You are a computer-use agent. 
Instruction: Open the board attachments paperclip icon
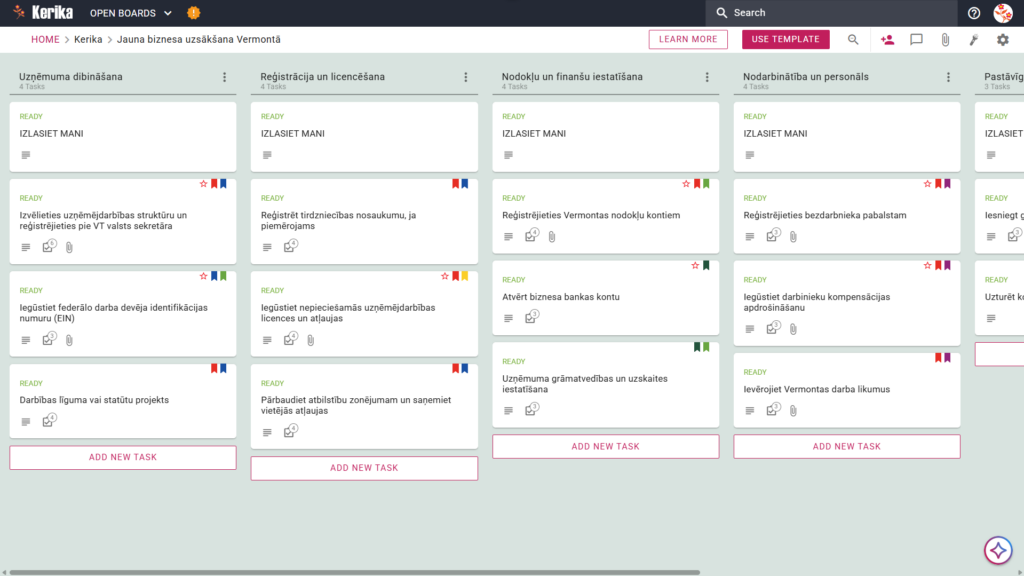945,40
